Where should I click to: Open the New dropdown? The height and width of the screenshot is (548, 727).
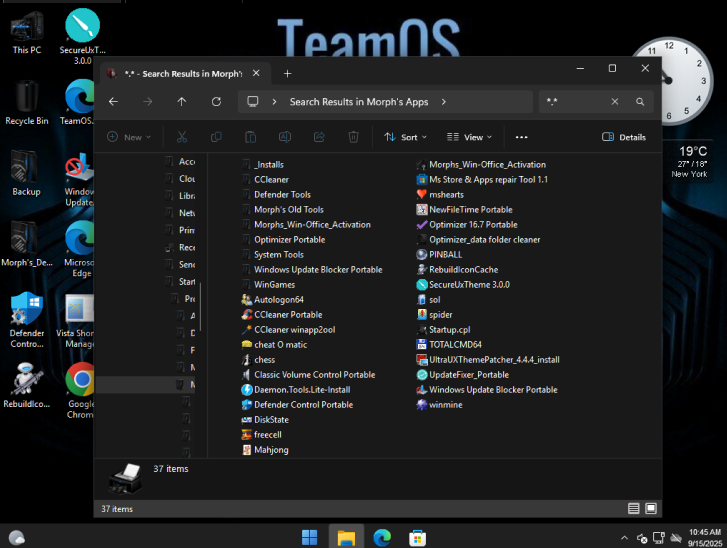click(129, 137)
